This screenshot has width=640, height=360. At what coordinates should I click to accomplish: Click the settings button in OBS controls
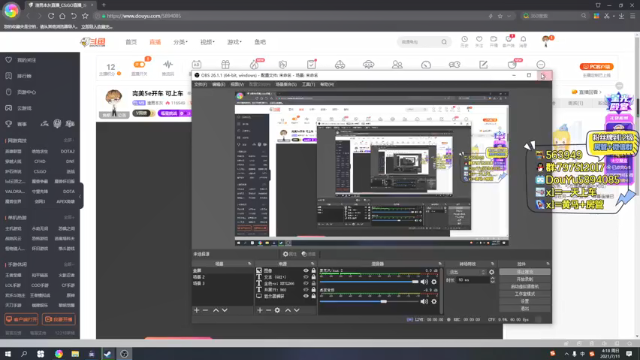pyautogui.click(x=524, y=301)
